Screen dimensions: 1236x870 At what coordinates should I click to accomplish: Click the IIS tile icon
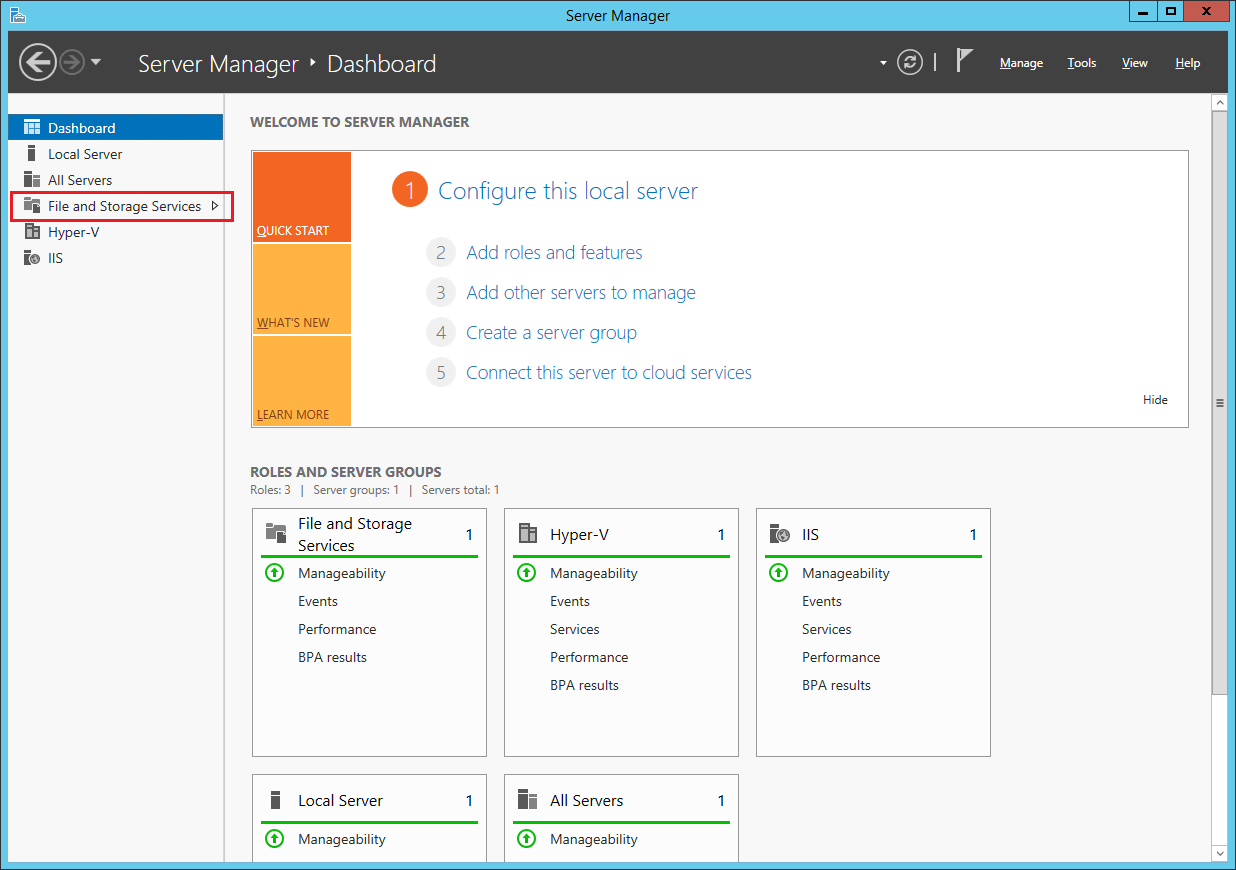[780, 534]
